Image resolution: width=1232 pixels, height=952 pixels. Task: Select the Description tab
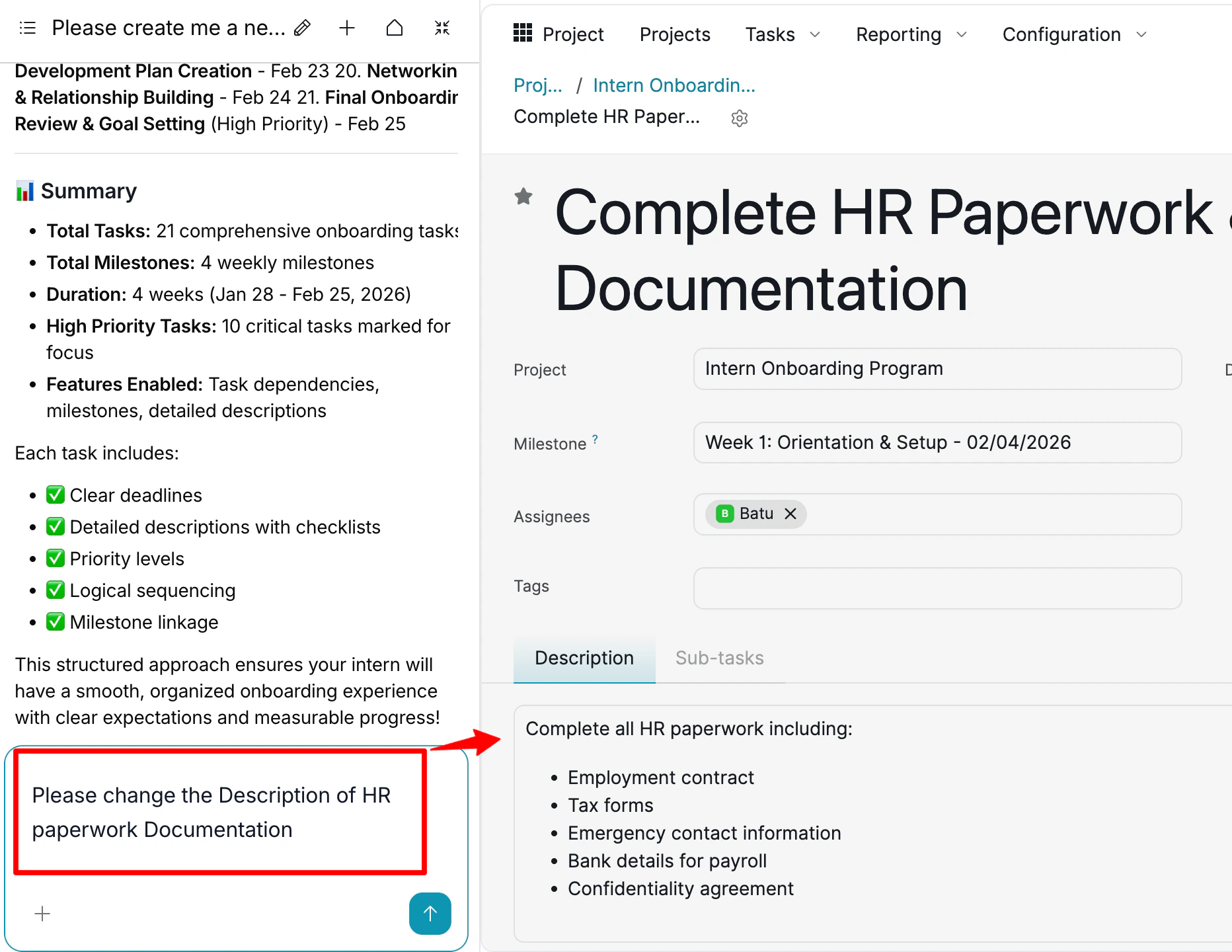coord(584,658)
